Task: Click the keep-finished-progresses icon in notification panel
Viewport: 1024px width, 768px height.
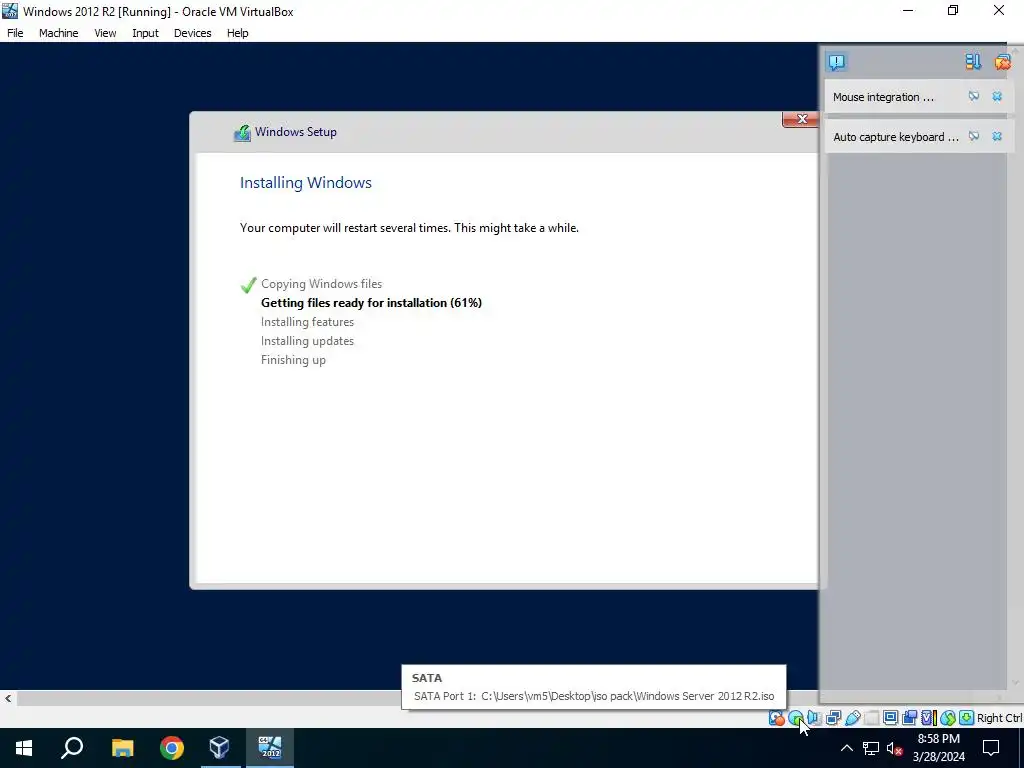Action: (973, 62)
